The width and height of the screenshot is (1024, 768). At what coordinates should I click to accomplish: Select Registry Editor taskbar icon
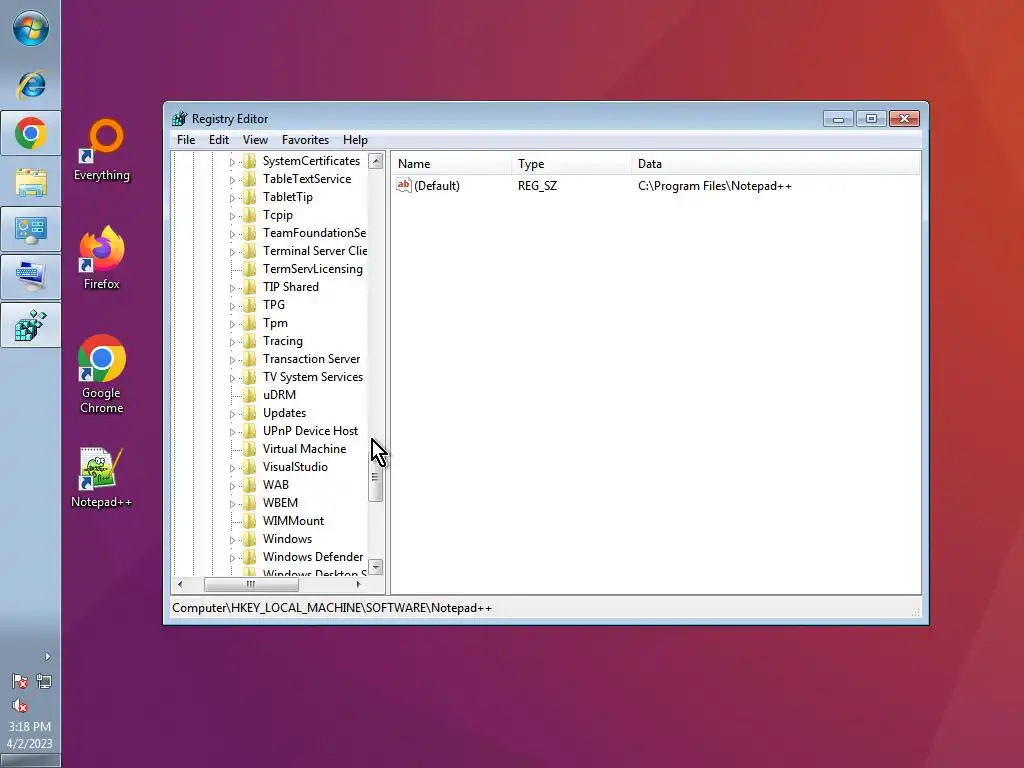point(31,325)
